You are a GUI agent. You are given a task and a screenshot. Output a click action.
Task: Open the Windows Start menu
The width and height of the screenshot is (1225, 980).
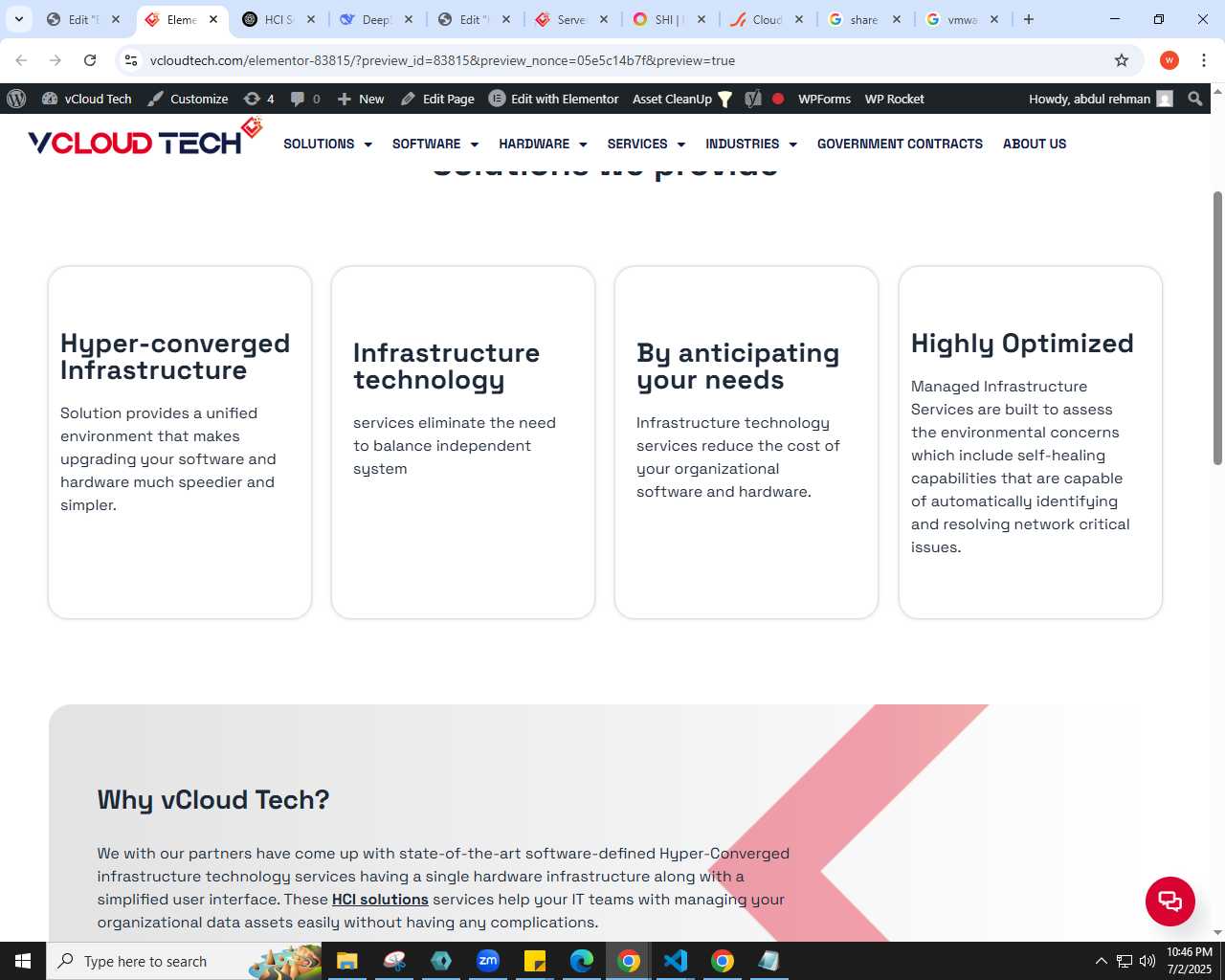tap(23, 961)
